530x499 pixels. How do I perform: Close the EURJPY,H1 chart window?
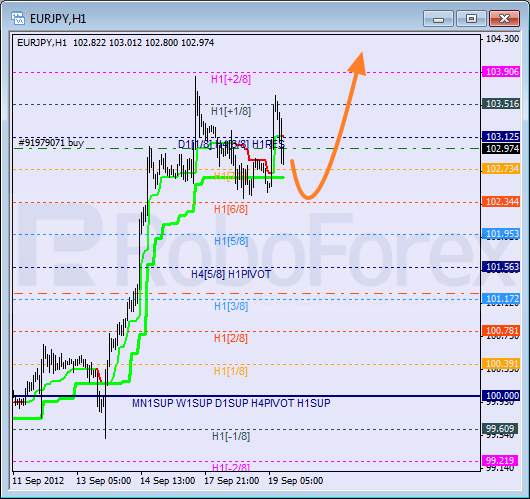point(504,19)
